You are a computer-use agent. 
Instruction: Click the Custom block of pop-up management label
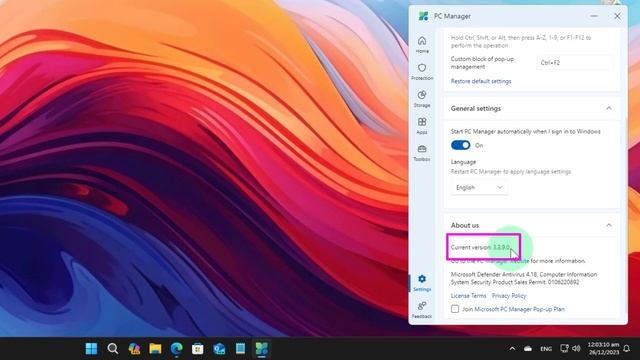tap(482, 63)
